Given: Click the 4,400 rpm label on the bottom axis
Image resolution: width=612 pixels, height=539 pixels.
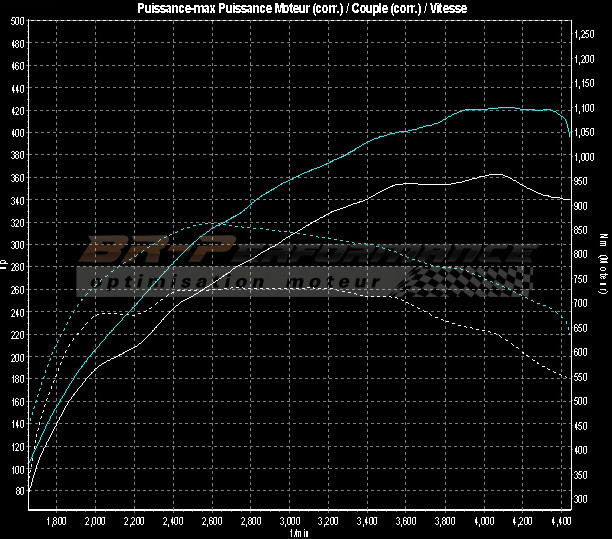Looking at the screenshot, I should click(561, 521).
